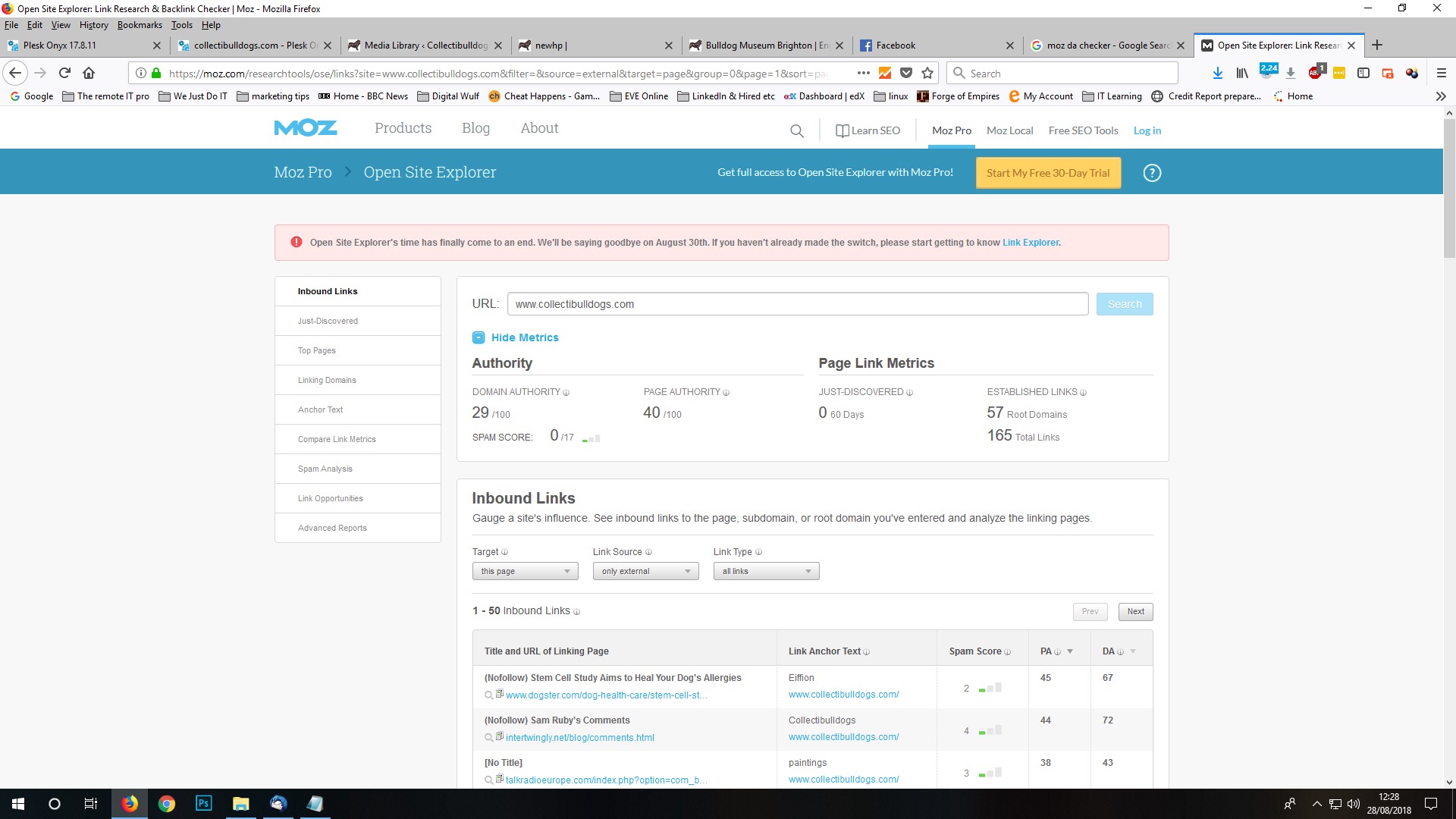Click the URL Search button

coord(1125,304)
